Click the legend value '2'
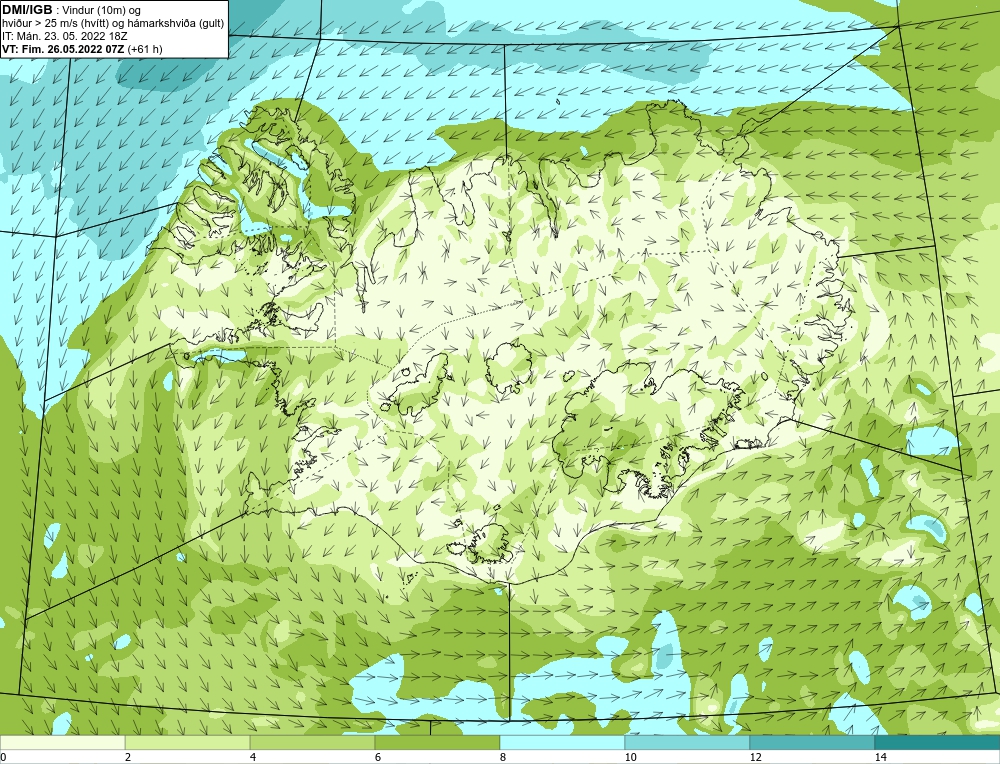This screenshot has width=1000, height=764. (128, 757)
